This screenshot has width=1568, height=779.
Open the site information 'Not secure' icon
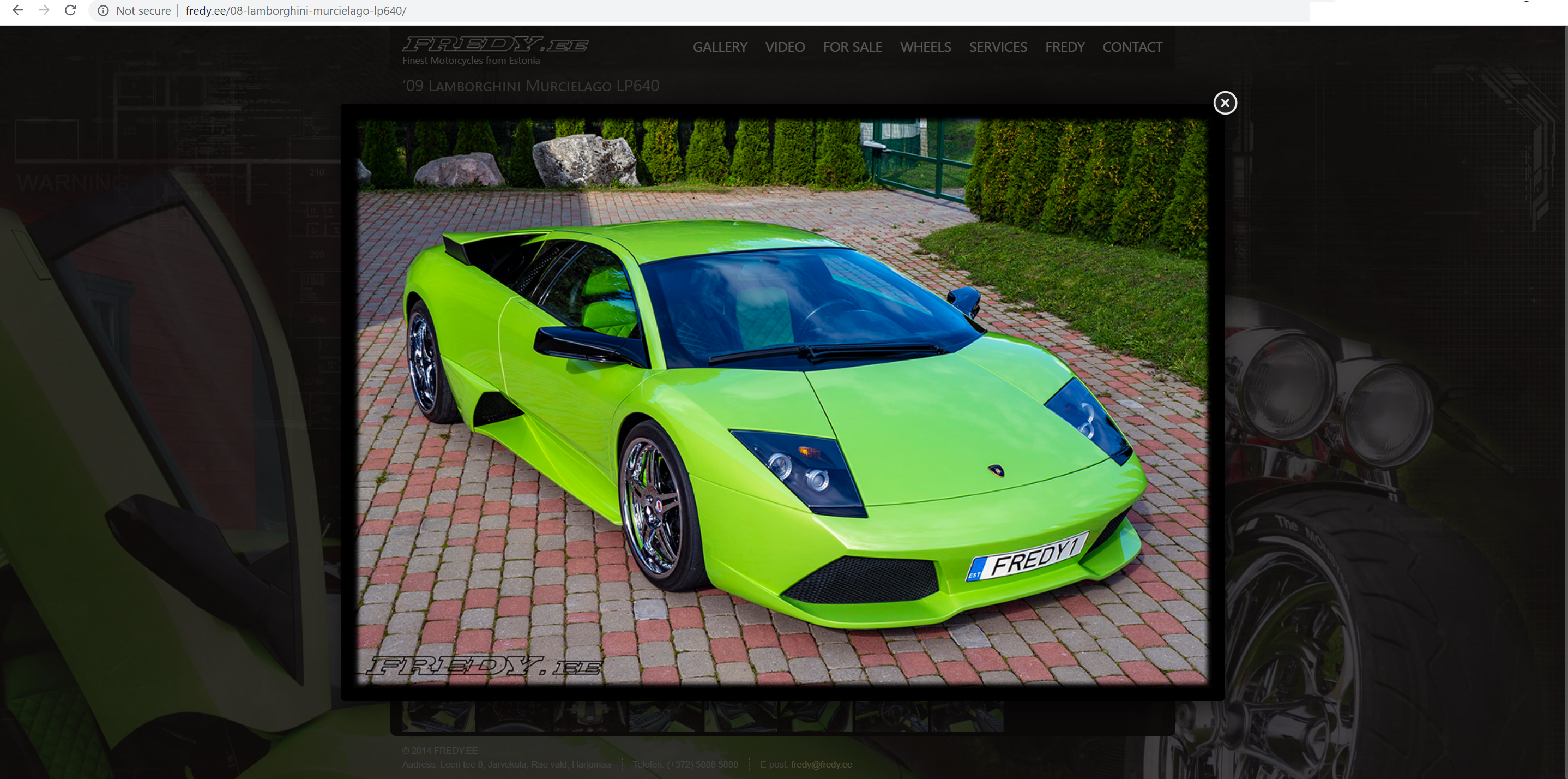pos(104,10)
